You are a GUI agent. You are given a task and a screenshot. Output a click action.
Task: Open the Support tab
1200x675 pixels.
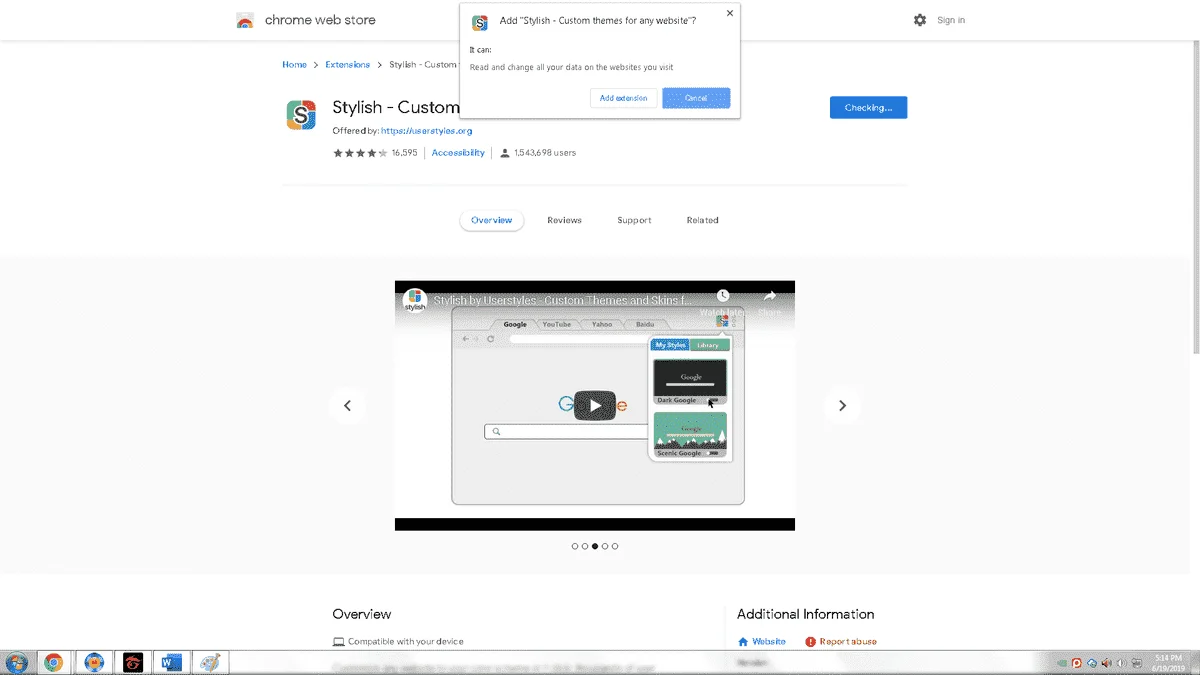(x=634, y=220)
